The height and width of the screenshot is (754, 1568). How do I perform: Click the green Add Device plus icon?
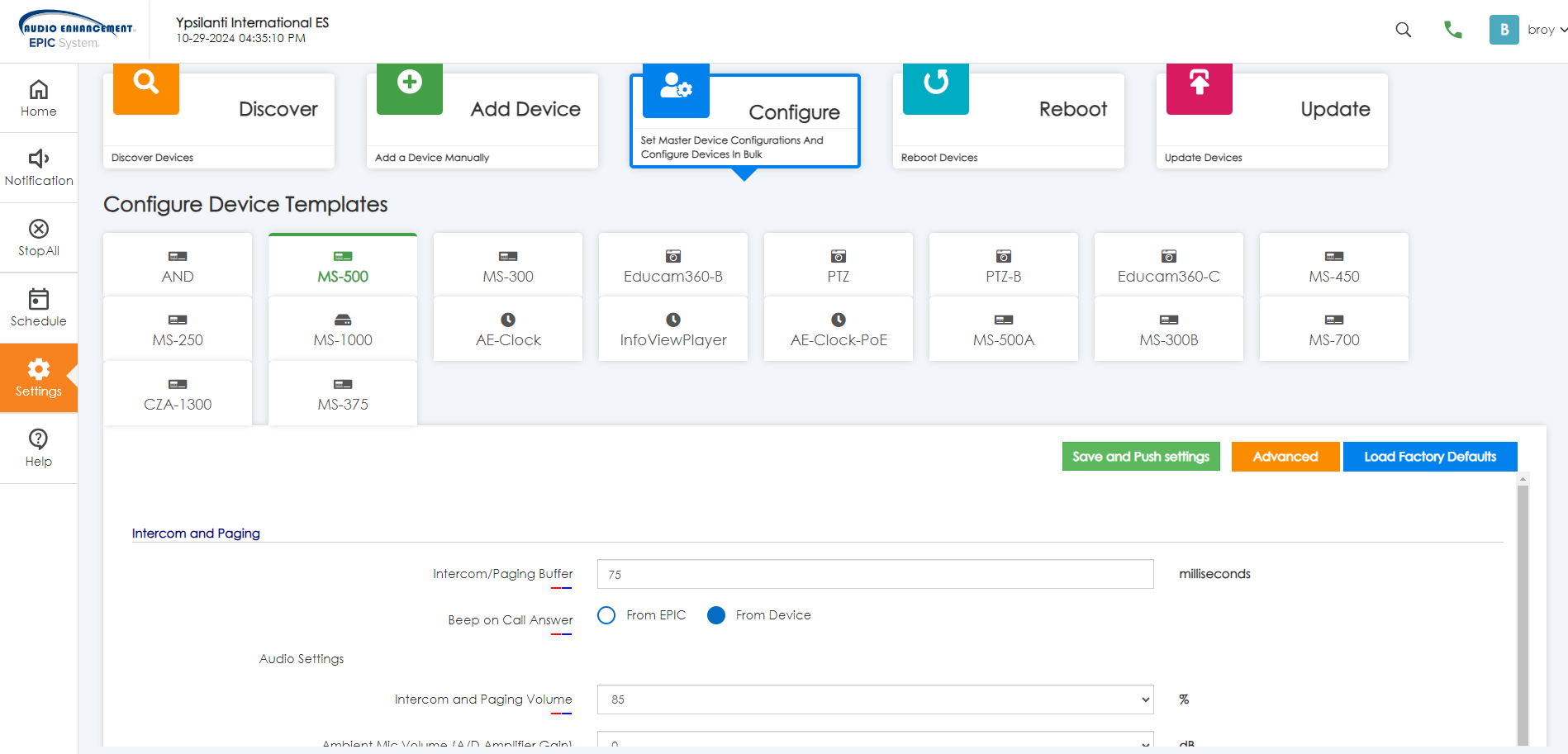click(x=409, y=83)
